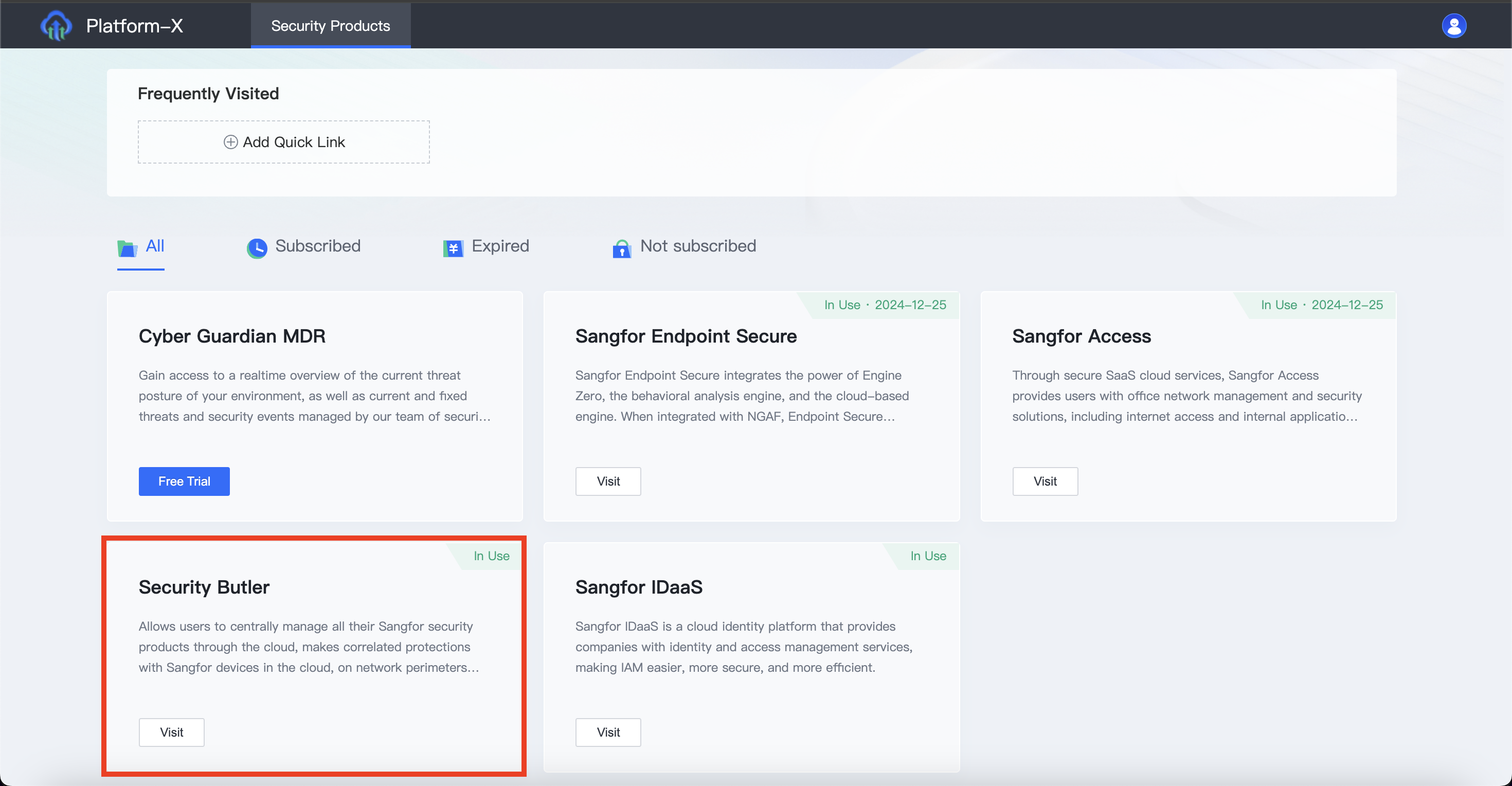The width and height of the screenshot is (1512, 786).
Task: Visit Sangfor Access
Action: pyautogui.click(x=1045, y=481)
